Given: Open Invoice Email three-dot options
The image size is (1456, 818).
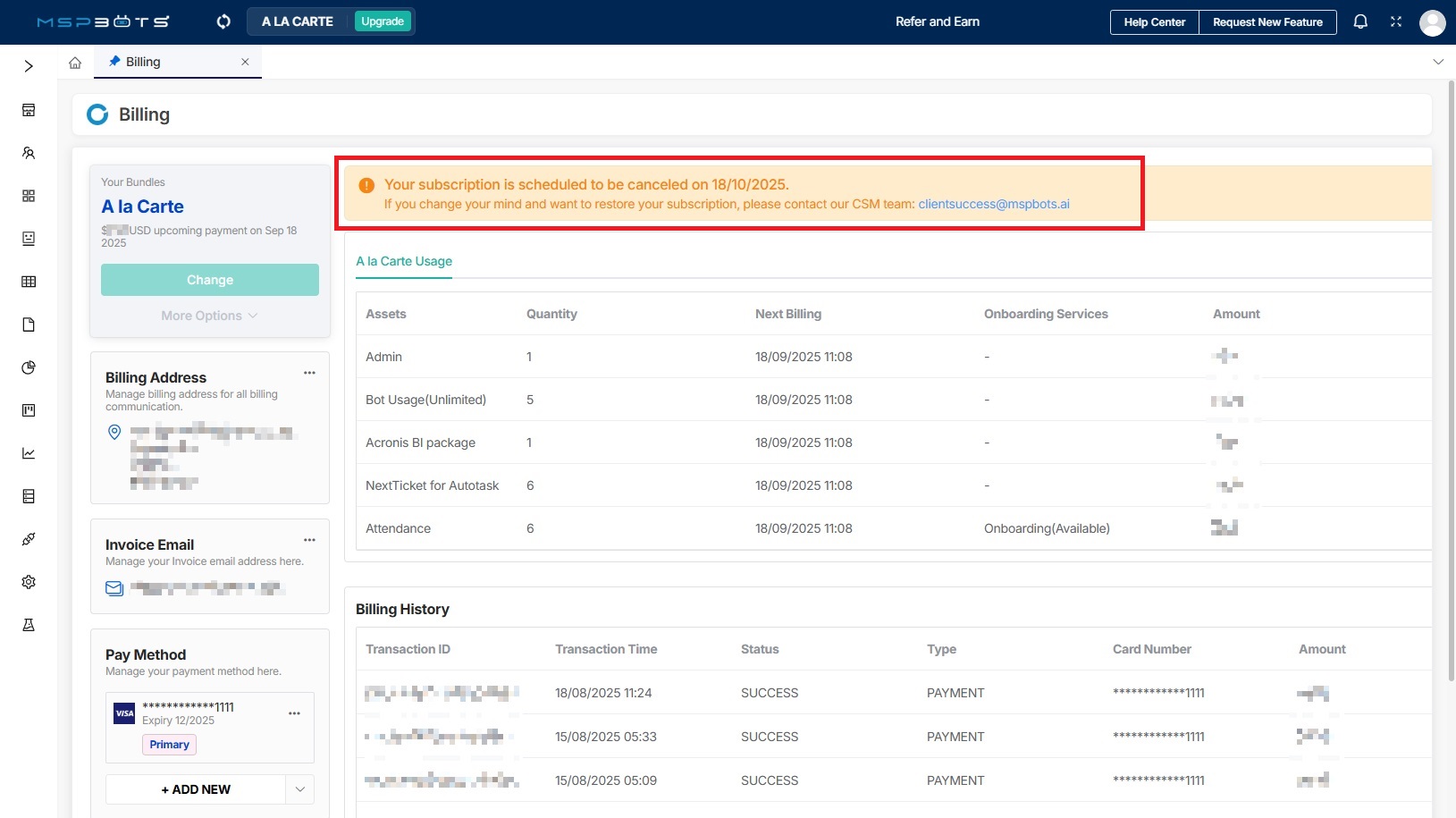Looking at the screenshot, I should point(309,540).
